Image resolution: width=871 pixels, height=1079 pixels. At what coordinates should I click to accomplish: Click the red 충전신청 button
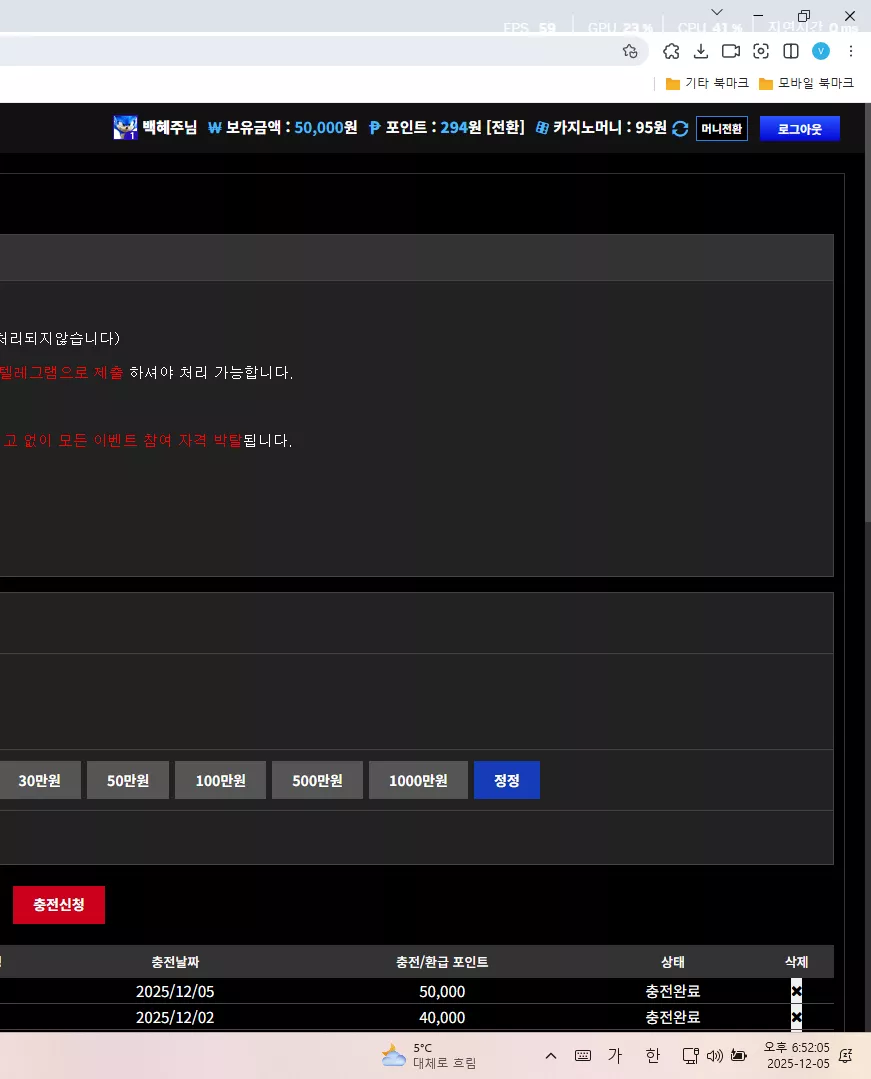click(x=59, y=905)
